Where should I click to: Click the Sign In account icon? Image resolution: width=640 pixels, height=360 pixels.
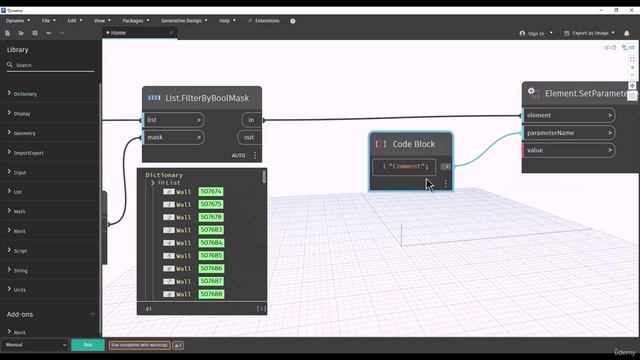[x=522, y=33]
